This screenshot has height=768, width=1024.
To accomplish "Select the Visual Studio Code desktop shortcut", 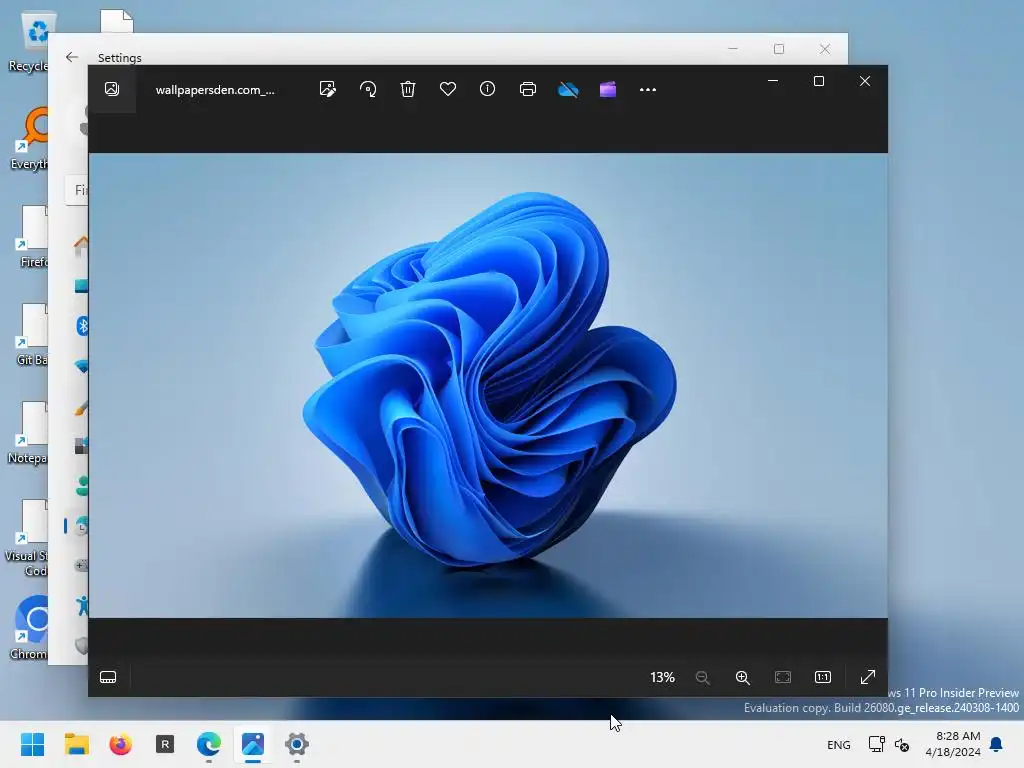I will tap(26, 538).
